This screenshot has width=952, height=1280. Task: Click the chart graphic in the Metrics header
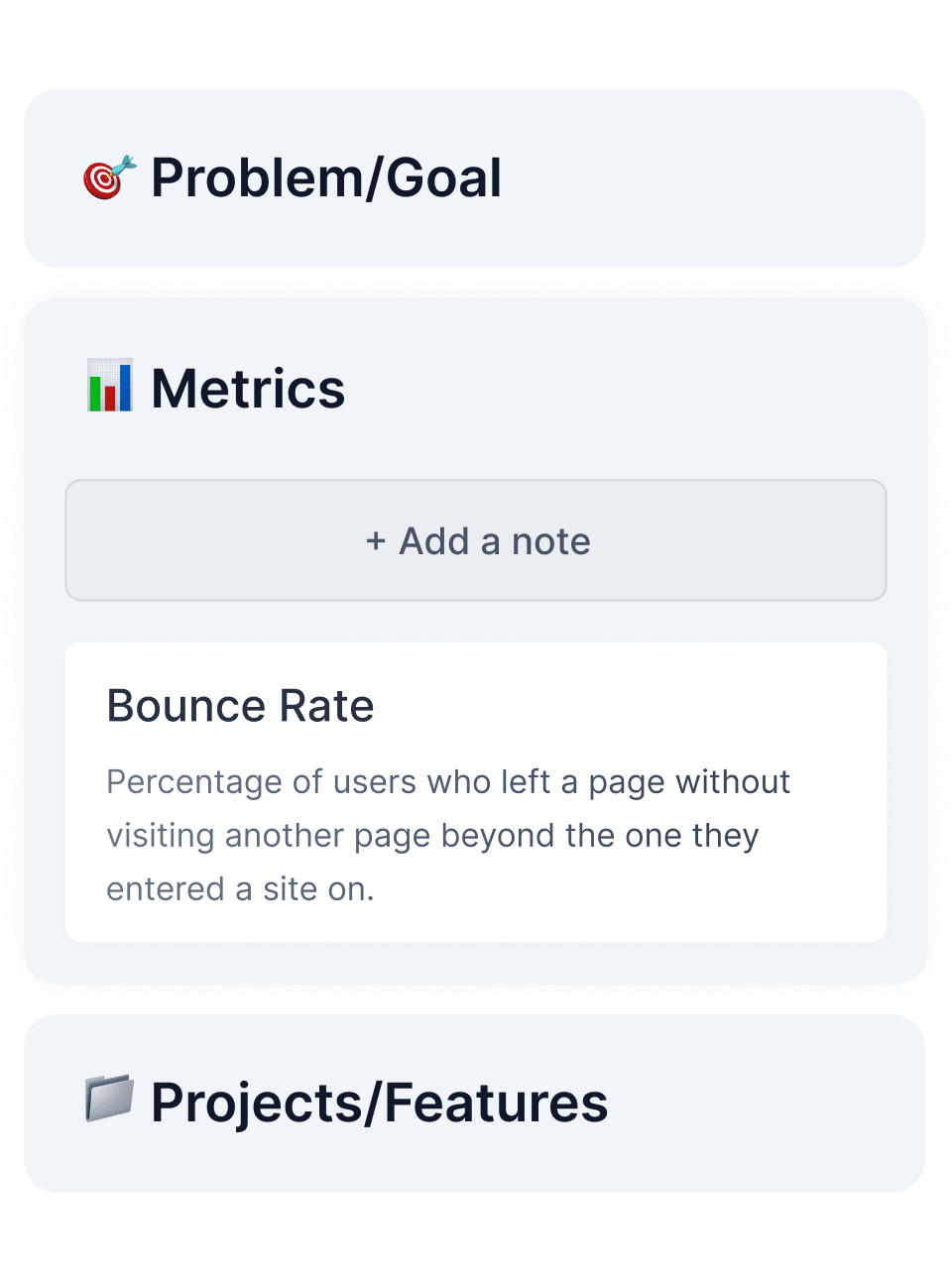[x=109, y=388]
